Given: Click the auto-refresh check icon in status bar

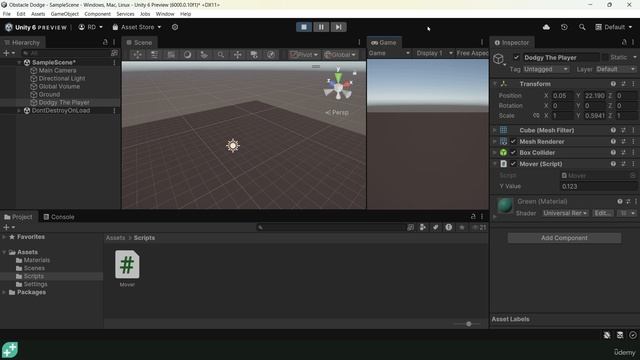Looking at the screenshot, I should point(633,335).
